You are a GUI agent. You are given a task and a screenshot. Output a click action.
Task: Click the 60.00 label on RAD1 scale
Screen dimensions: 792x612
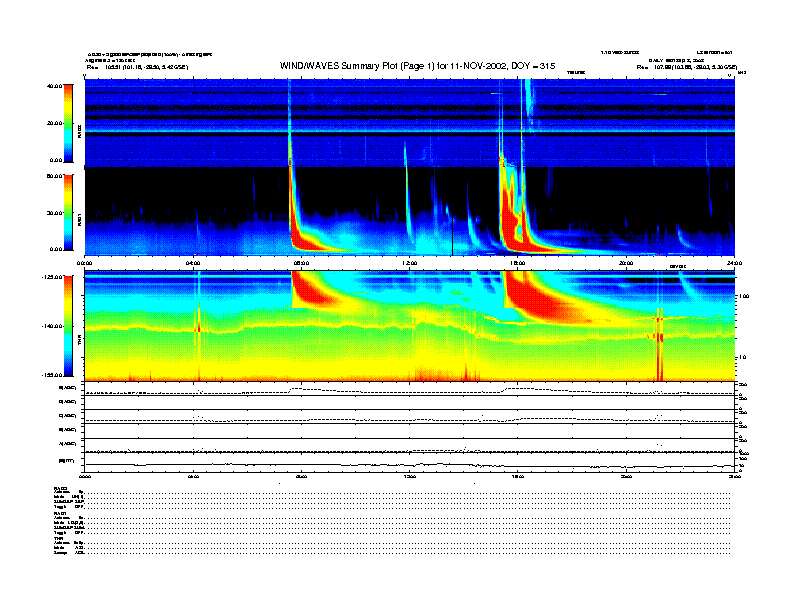click(55, 176)
